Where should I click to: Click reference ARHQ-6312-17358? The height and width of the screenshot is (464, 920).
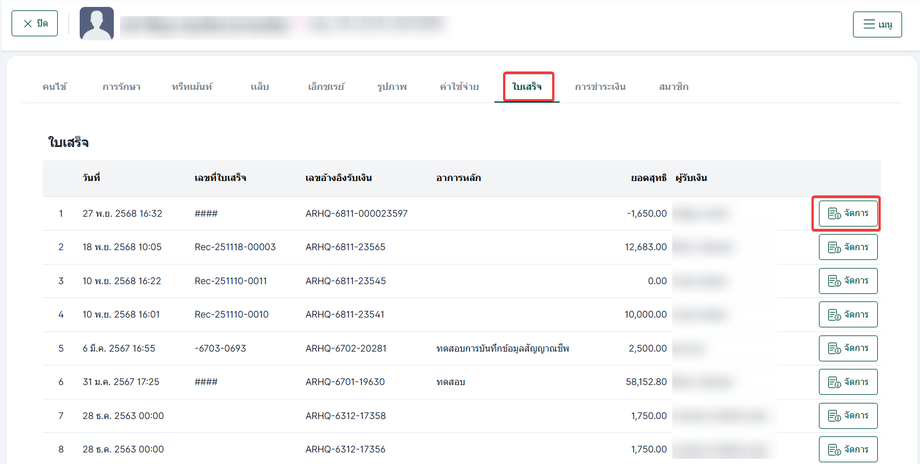[345, 416]
